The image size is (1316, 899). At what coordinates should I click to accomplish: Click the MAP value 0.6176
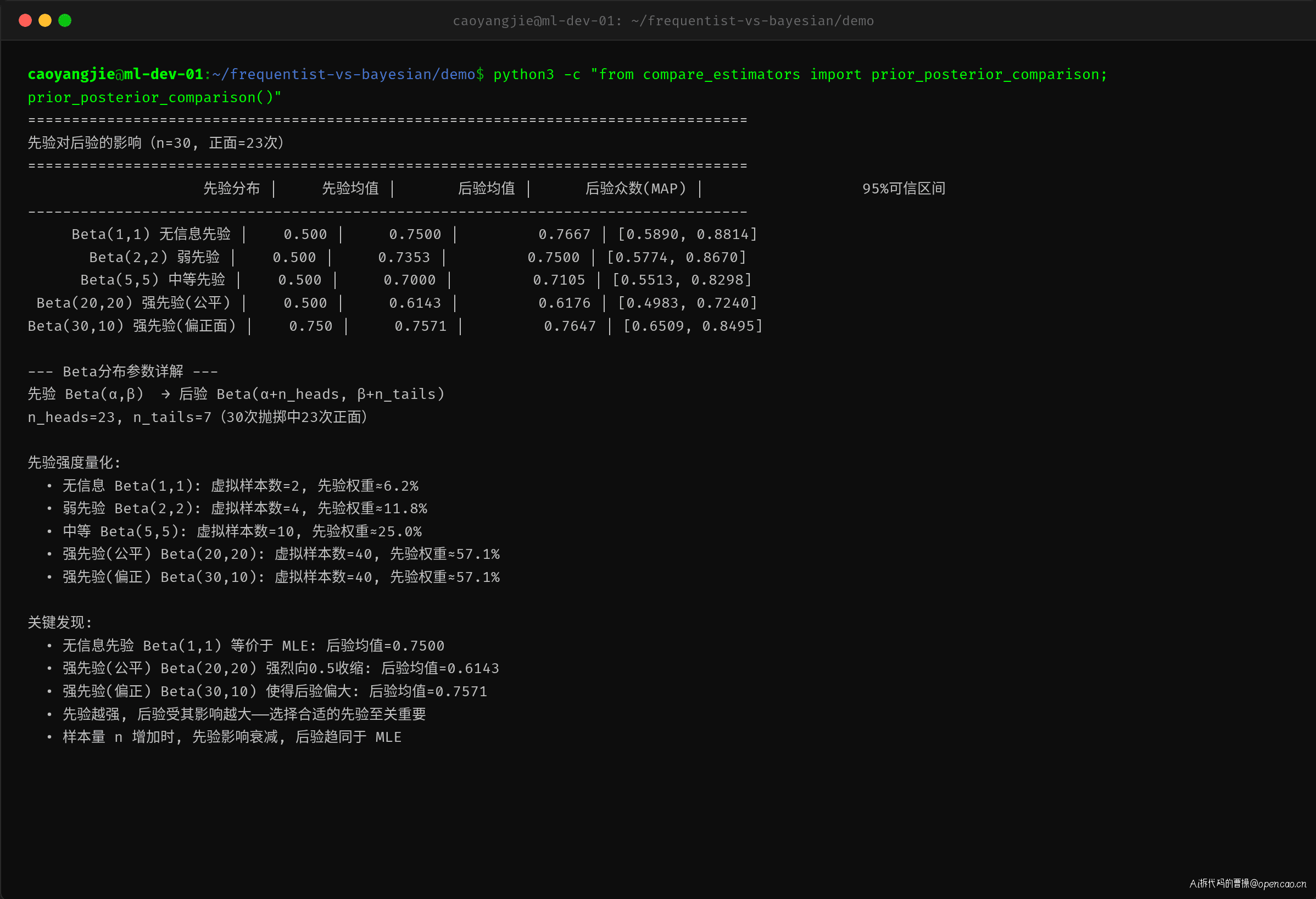click(565, 303)
